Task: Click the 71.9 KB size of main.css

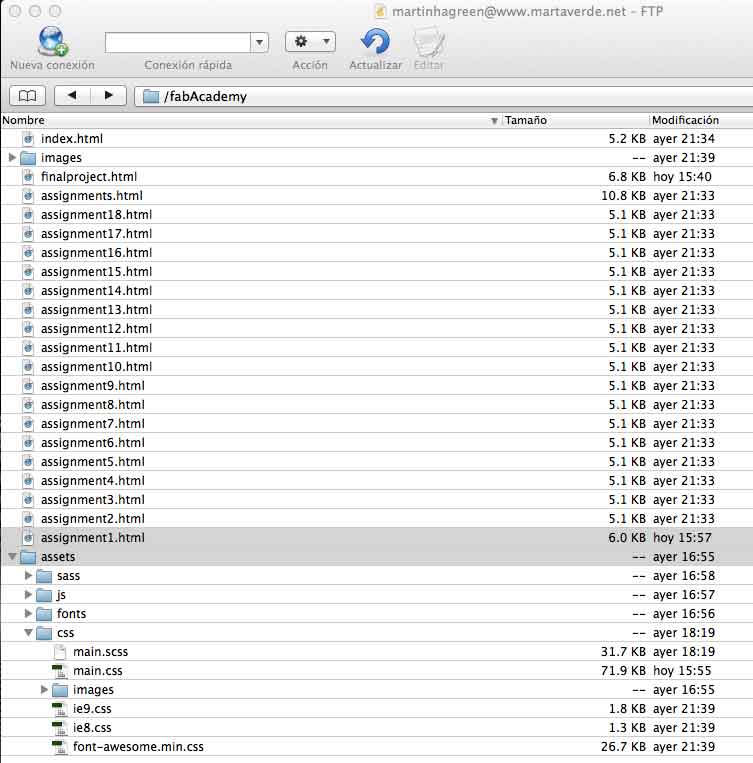Action: (624, 671)
